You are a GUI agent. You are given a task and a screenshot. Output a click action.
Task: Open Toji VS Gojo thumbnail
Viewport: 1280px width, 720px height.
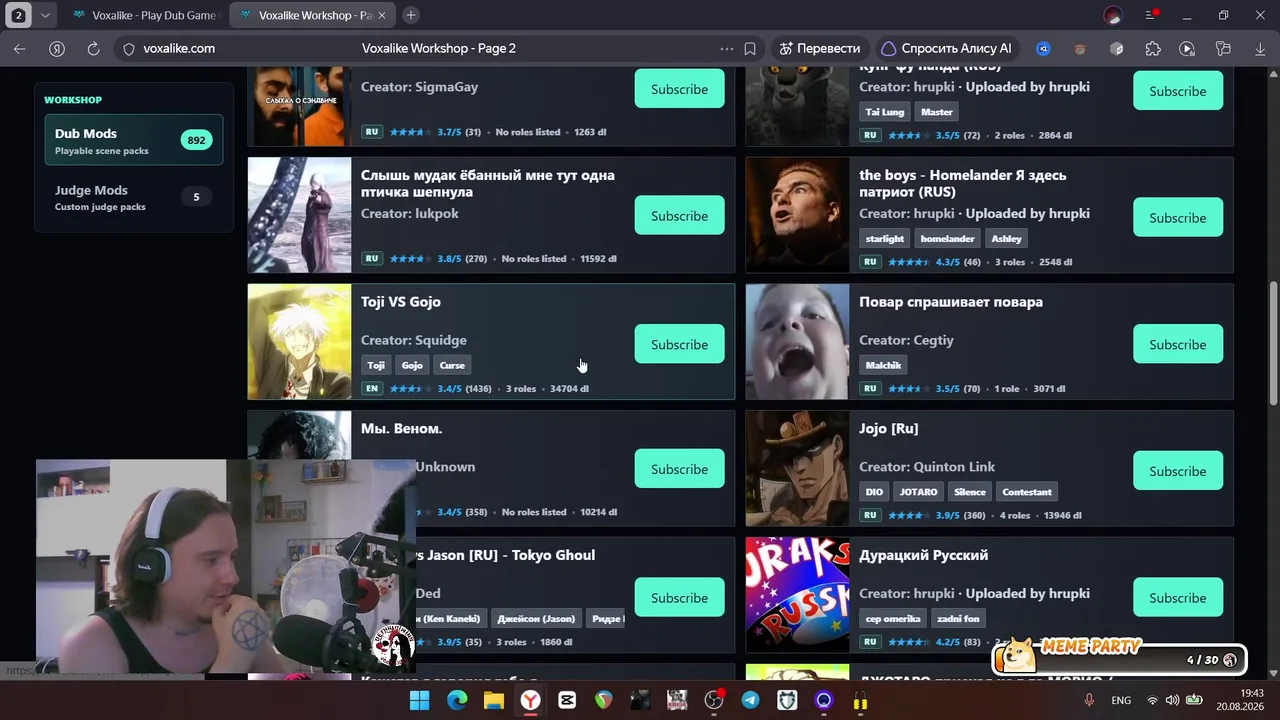pos(299,342)
